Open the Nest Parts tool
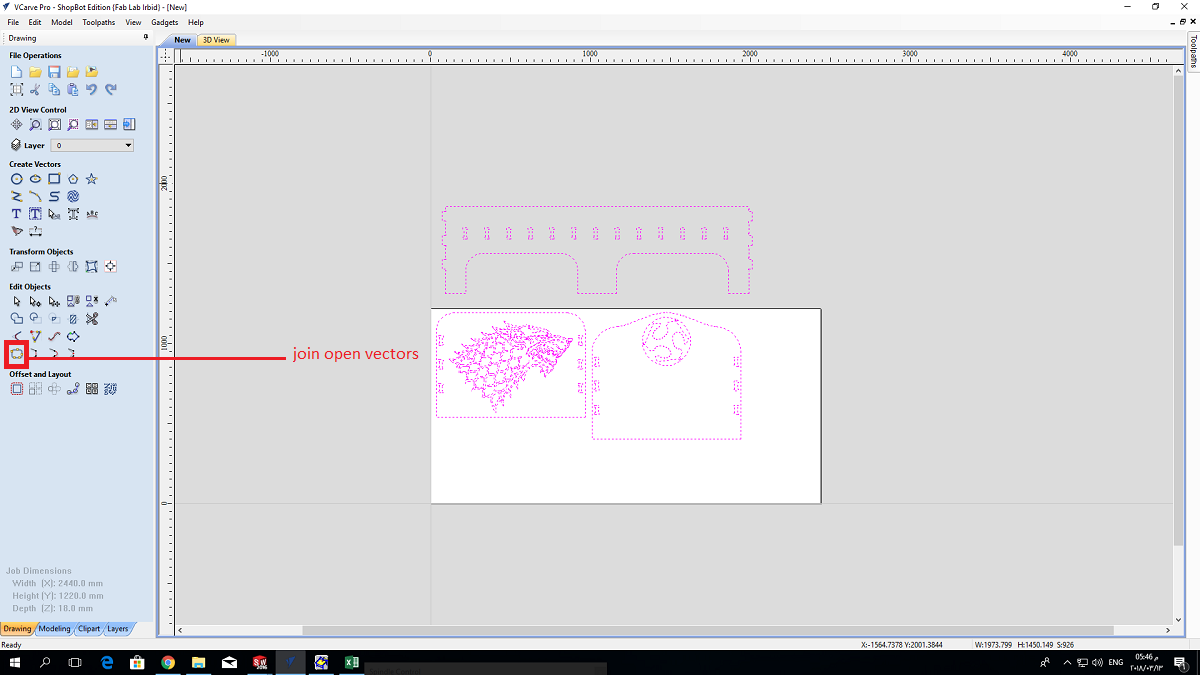 point(111,389)
